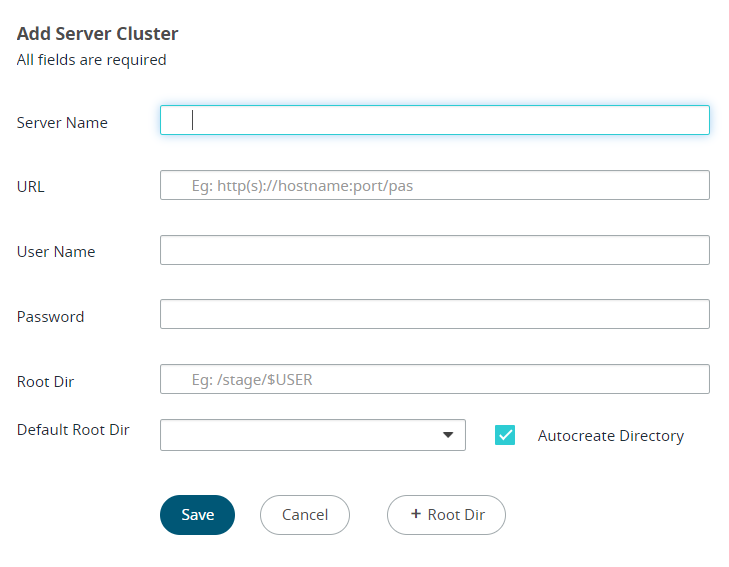Viewport: 729px width, 567px height.
Task: Click the Server Name input field
Action: pos(434,120)
